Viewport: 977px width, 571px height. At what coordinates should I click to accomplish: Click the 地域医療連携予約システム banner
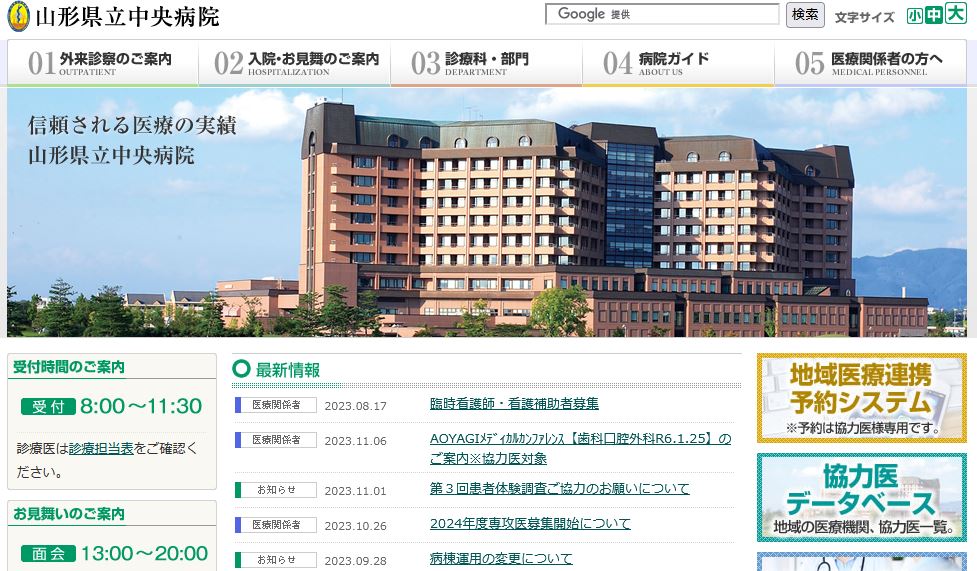coord(861,397)
